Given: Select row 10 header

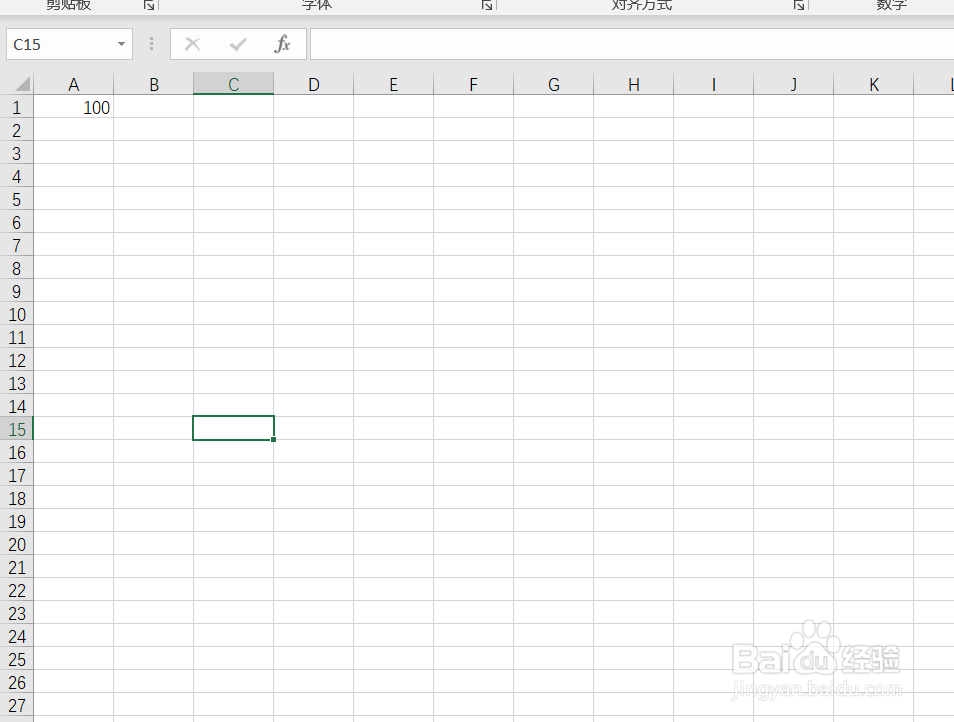Looking at the screenshot, I should [16, 314].
